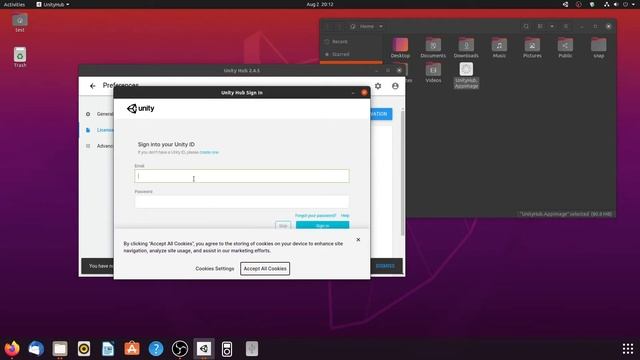Image resolution: width=640 pixels, height=360 pixels.
Task: Select UnityHub AppImage file in Files
Action: point(466,75)
